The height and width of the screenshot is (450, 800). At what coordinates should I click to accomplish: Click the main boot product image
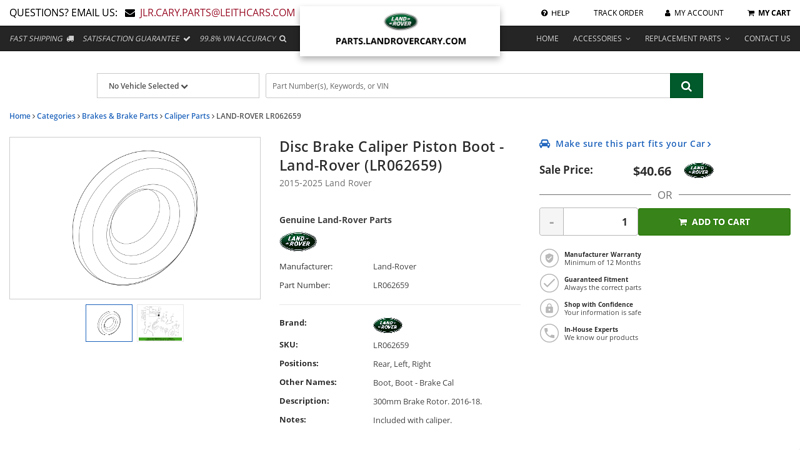coord(135,218)
